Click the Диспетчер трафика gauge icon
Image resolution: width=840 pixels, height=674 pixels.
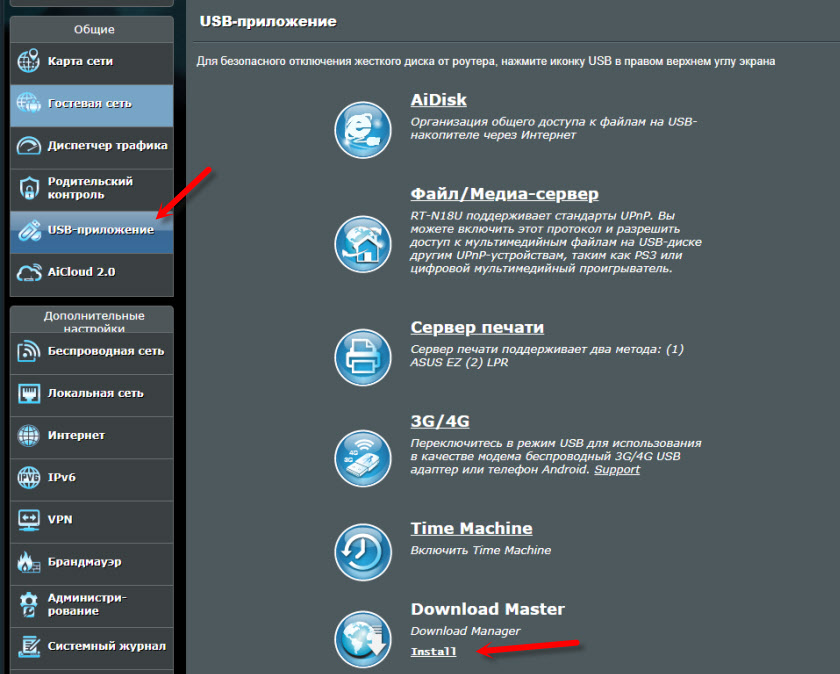point(28,145)
